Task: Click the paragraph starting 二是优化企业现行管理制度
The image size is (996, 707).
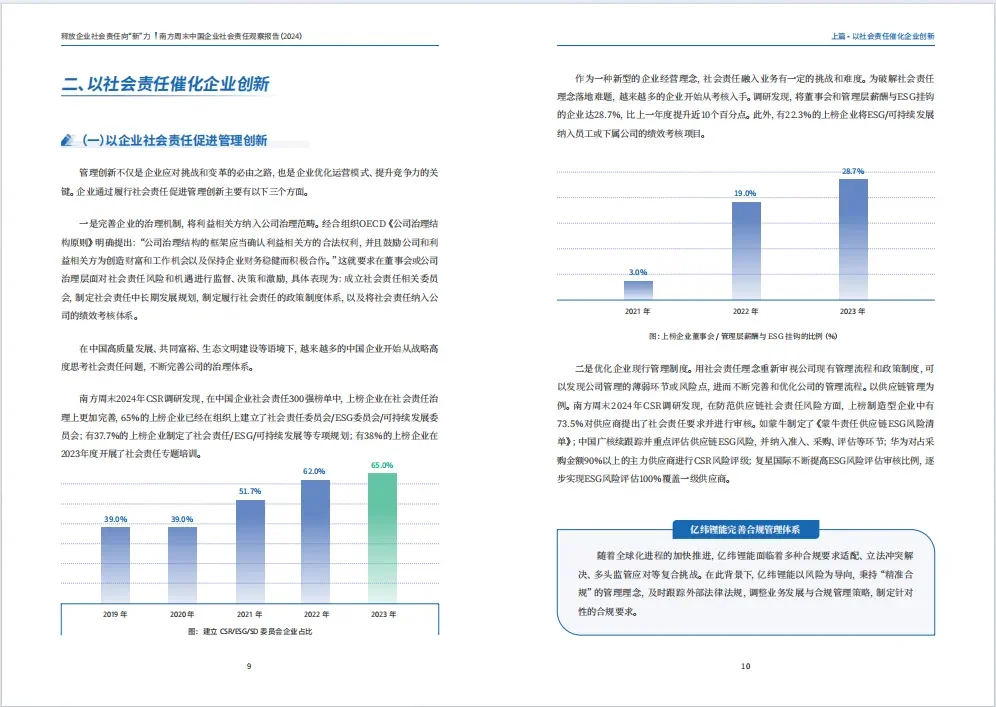Action: pyautogui.click(x=746, y=424)
